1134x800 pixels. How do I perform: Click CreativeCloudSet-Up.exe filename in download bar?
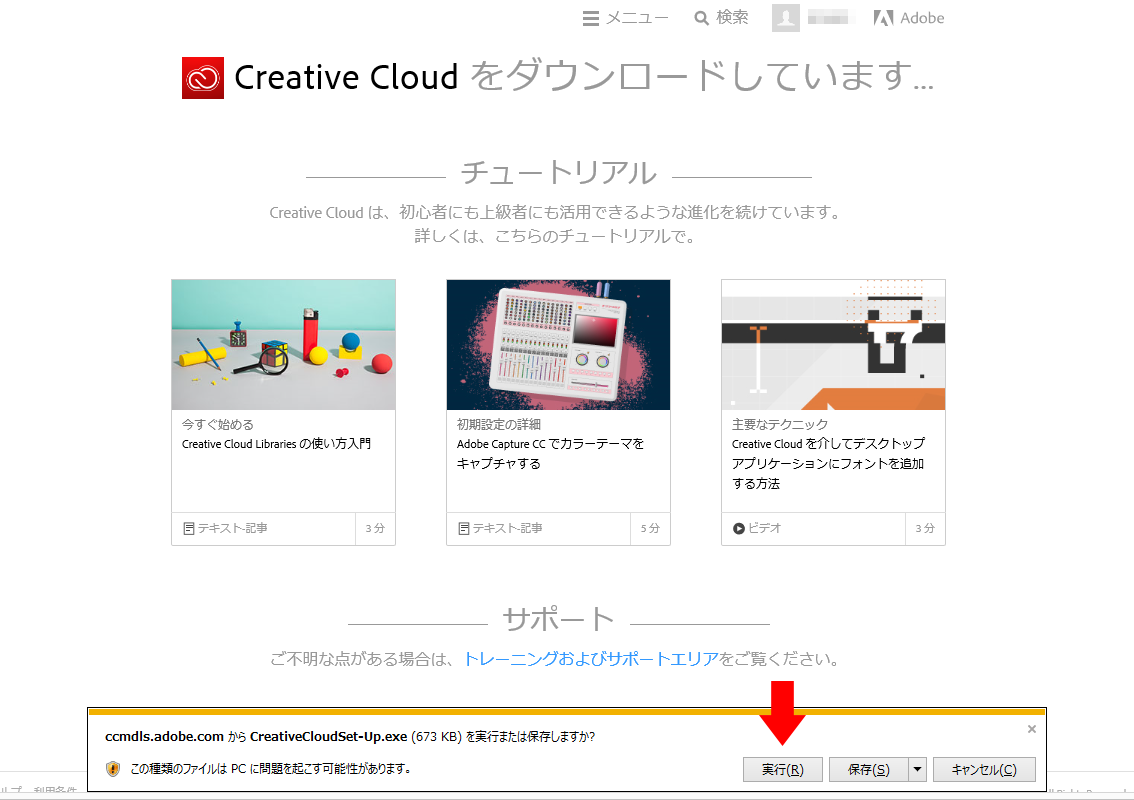point(328,736)
